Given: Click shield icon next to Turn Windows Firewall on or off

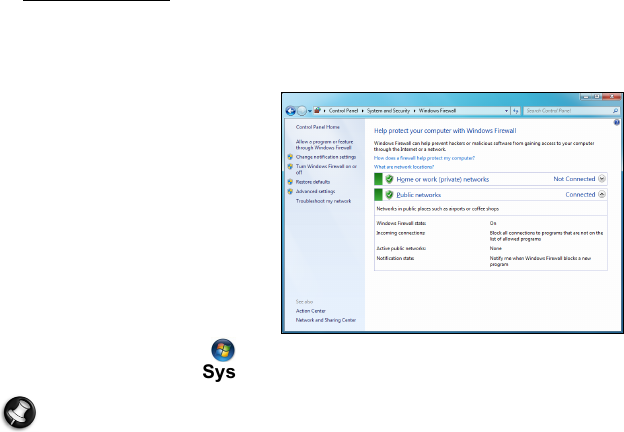Looking at the screenshot, I should click(290, 167).
